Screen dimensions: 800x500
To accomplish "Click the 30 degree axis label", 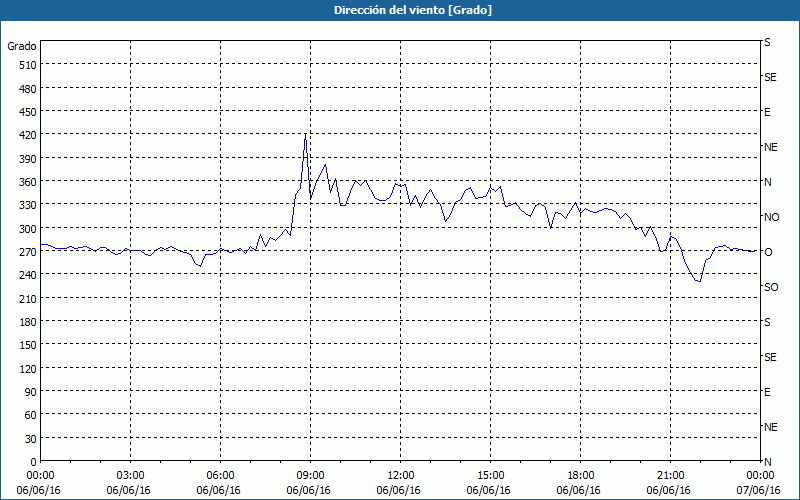I will pyautogui.click(x=31, y=439).
